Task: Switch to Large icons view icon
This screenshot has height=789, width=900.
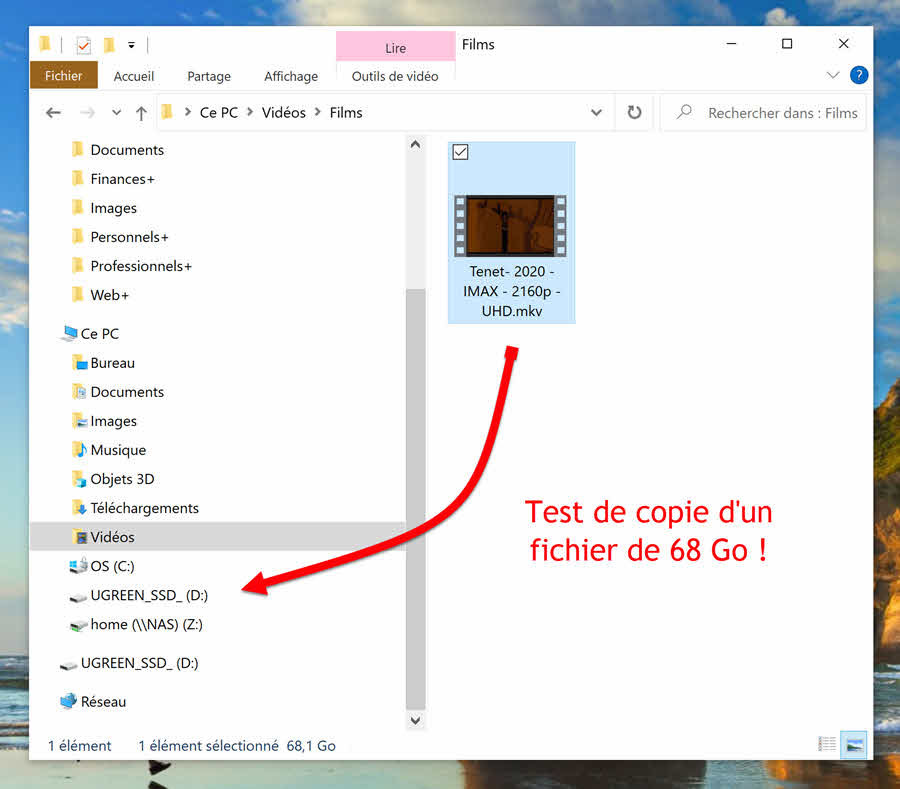Action: pos(854,744)
